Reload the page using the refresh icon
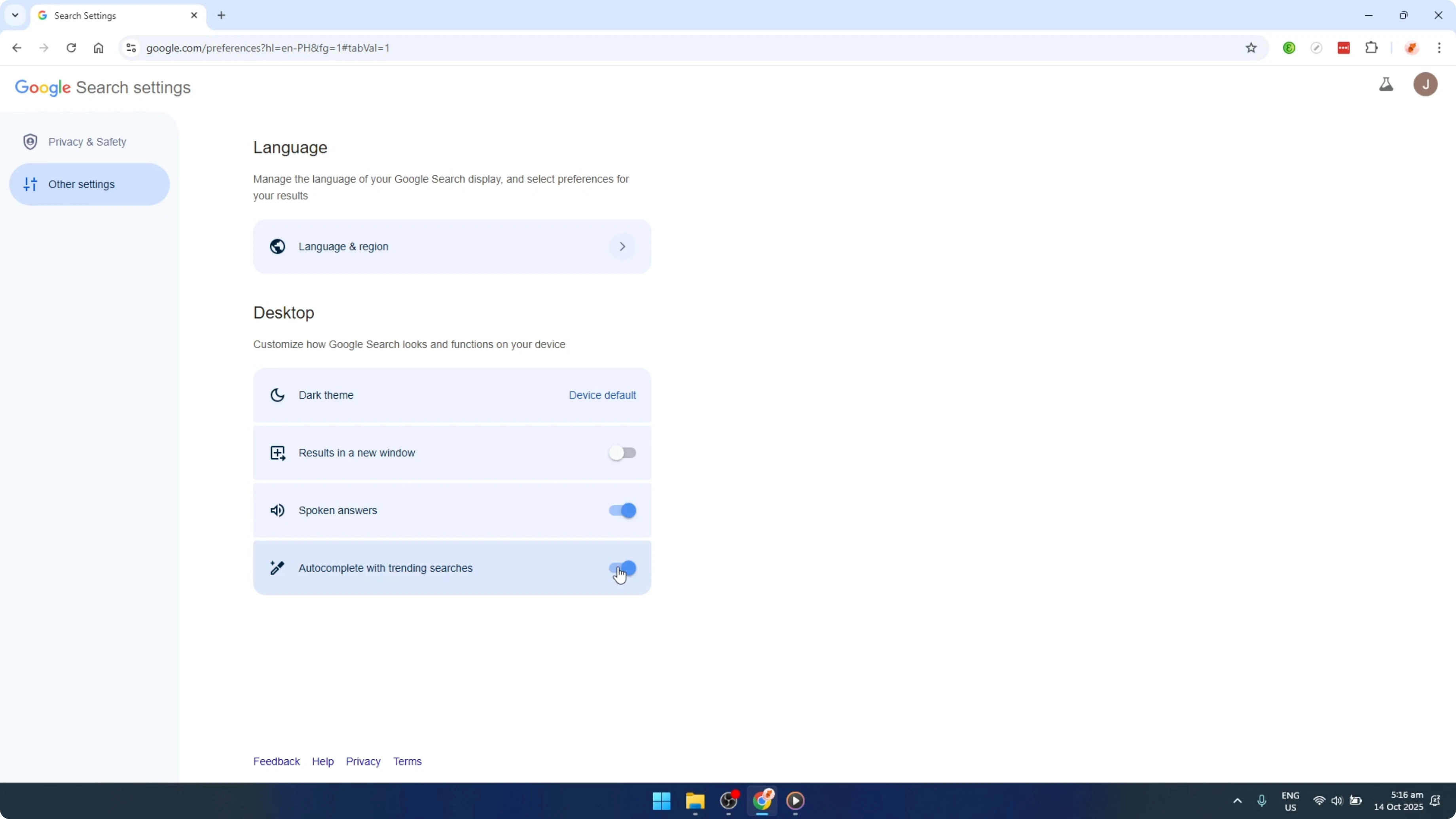 (71, 48)
